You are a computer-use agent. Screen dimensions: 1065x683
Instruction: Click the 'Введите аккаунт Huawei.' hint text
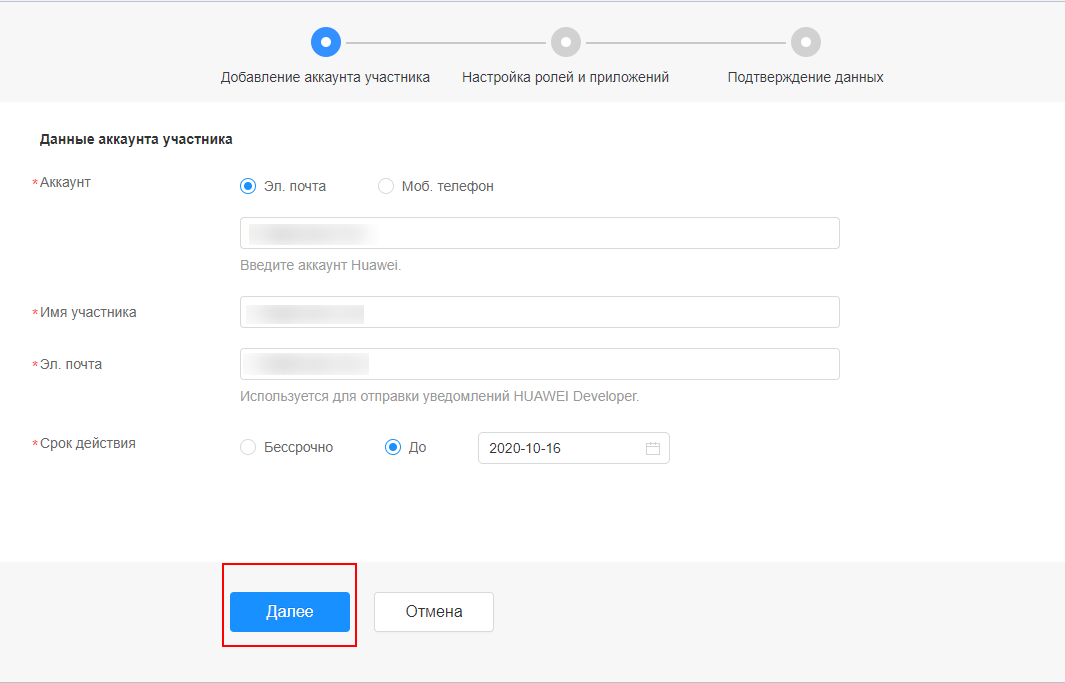320,265
